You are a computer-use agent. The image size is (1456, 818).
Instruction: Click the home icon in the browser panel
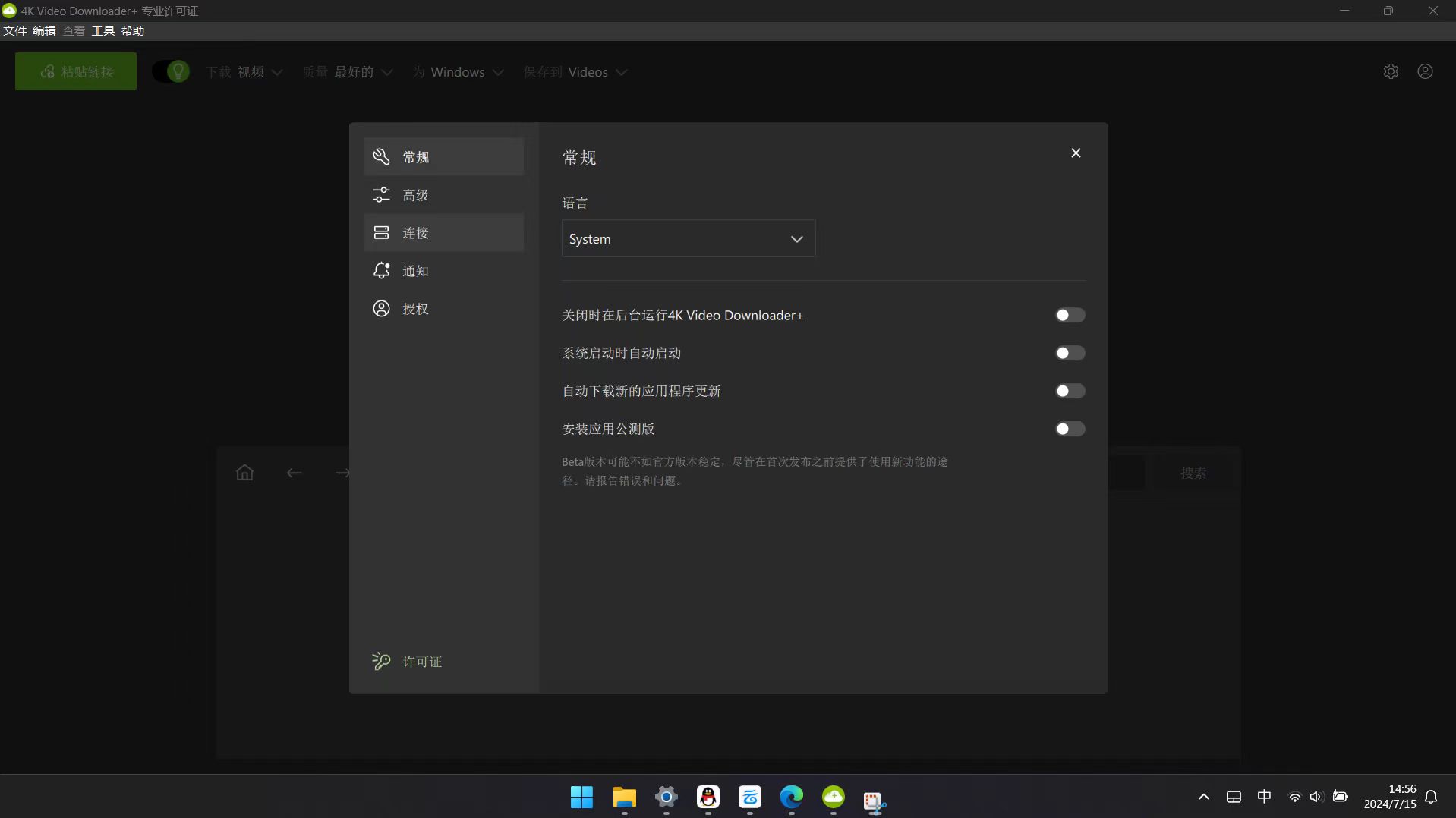(244, 473)
